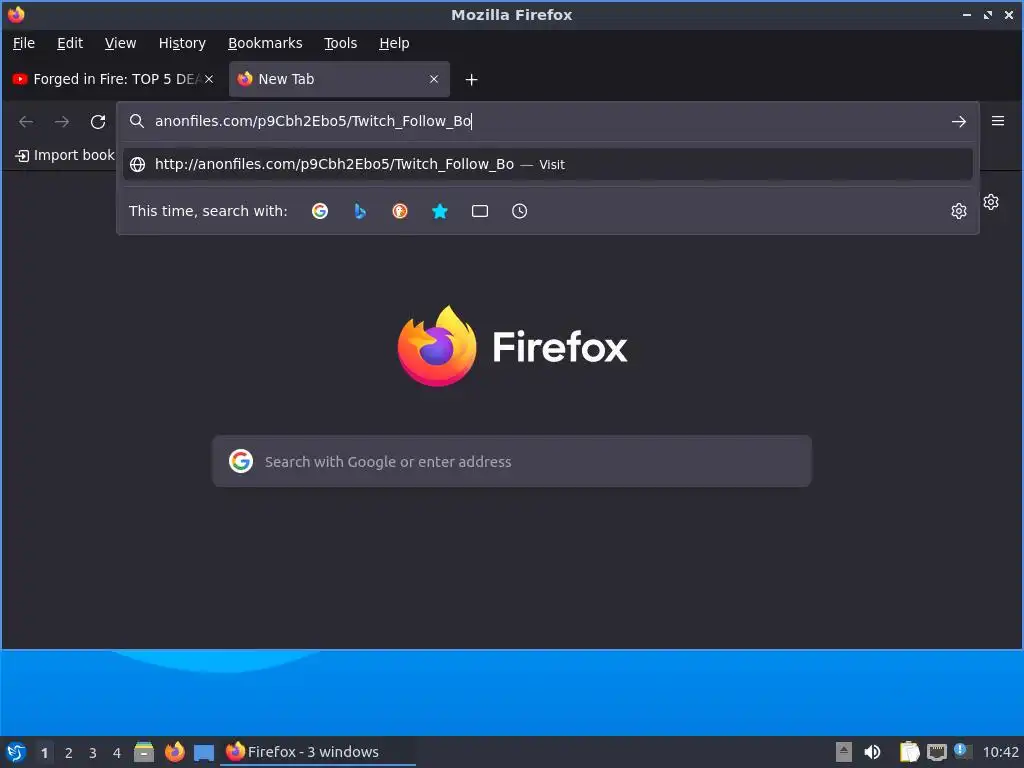Click the 10:42 clock in the taskbar
Screen dimensions: 1024x768
pyautogui.click(x=1000, y=752)
